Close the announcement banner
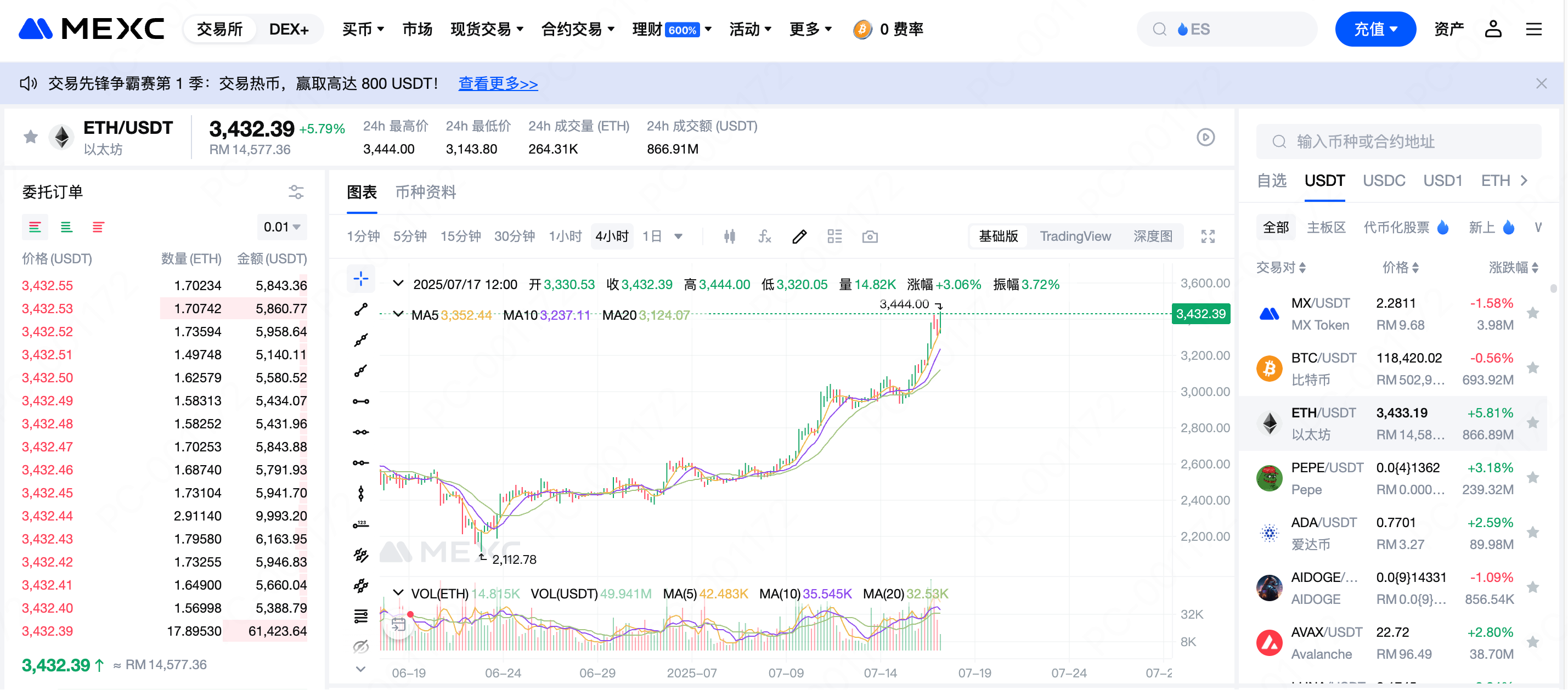1568x690 pixels. click(x=1541, y=83)
